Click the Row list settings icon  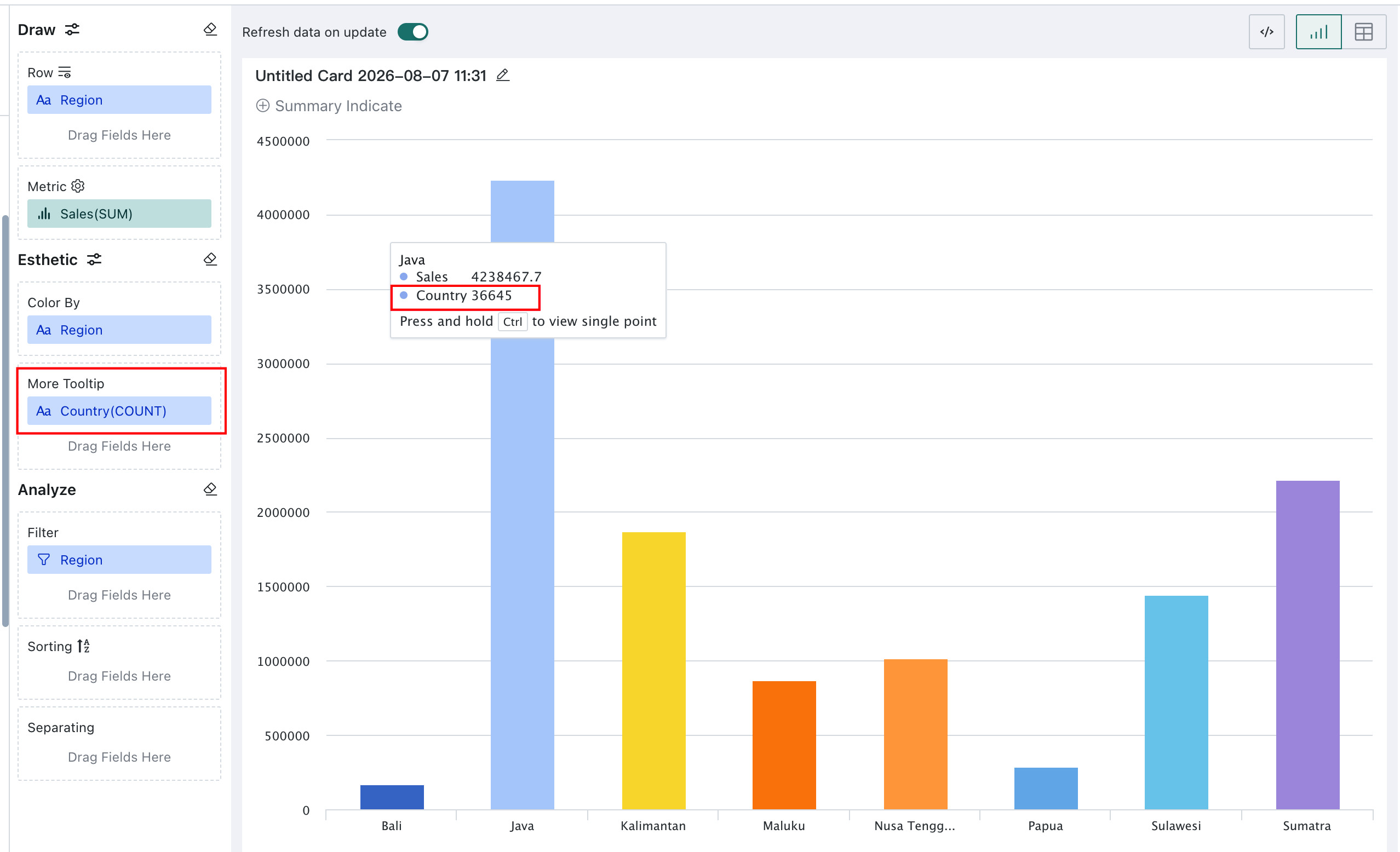click(x=65, y=73)
